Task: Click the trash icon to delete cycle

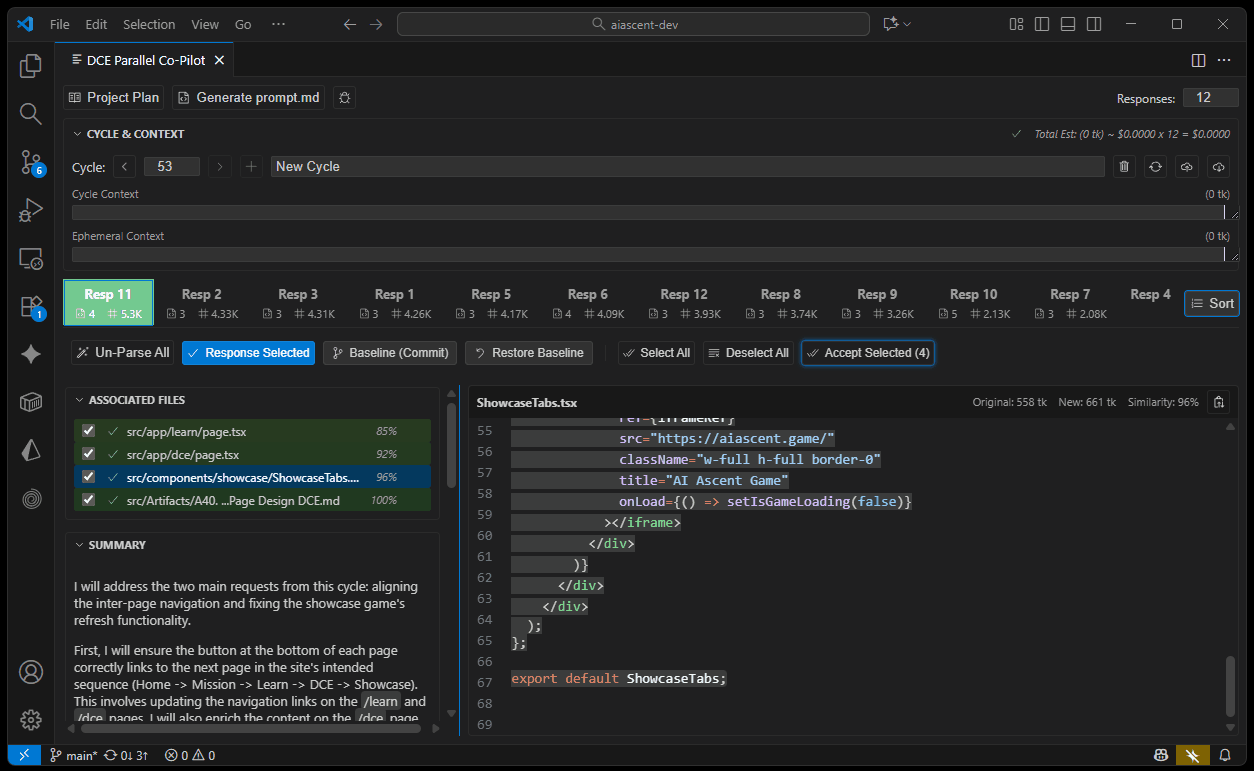Action: (1124, 167)
